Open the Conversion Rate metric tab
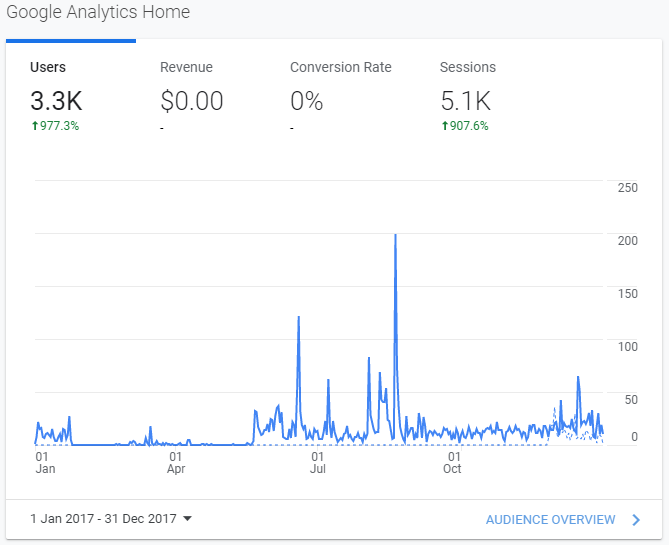This screenshot has height=545, width=669. click(x=341, y=94)
